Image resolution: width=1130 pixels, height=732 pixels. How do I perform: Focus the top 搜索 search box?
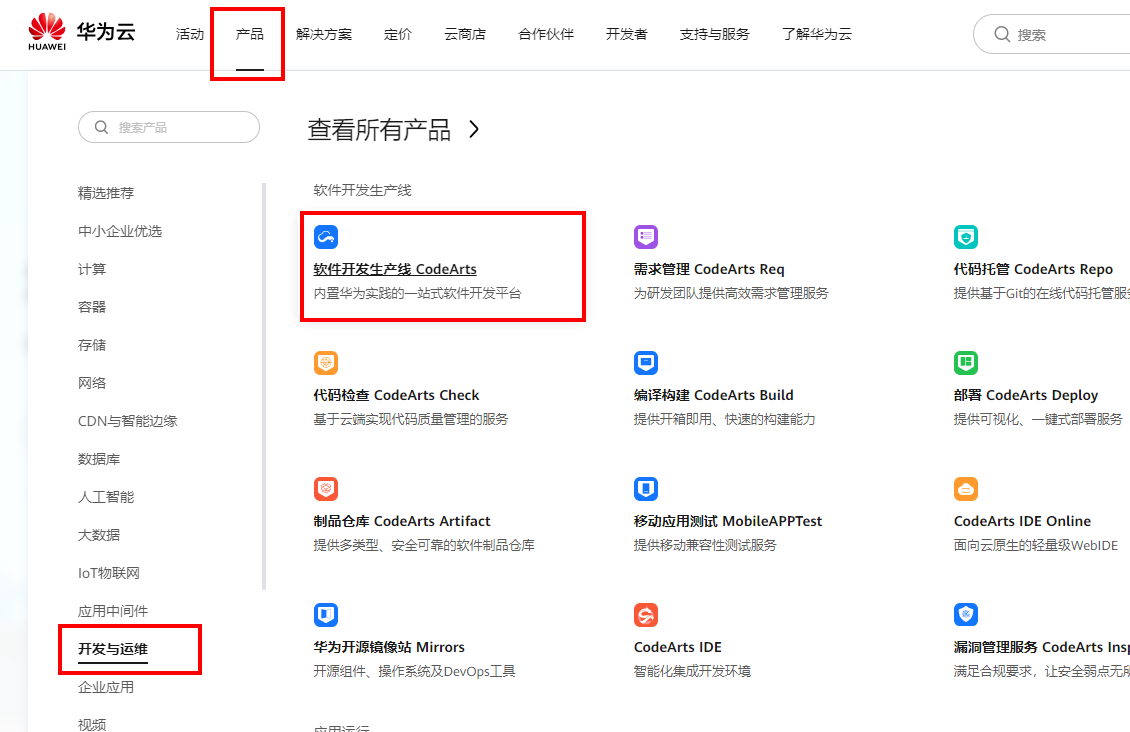click(1051, 34)
